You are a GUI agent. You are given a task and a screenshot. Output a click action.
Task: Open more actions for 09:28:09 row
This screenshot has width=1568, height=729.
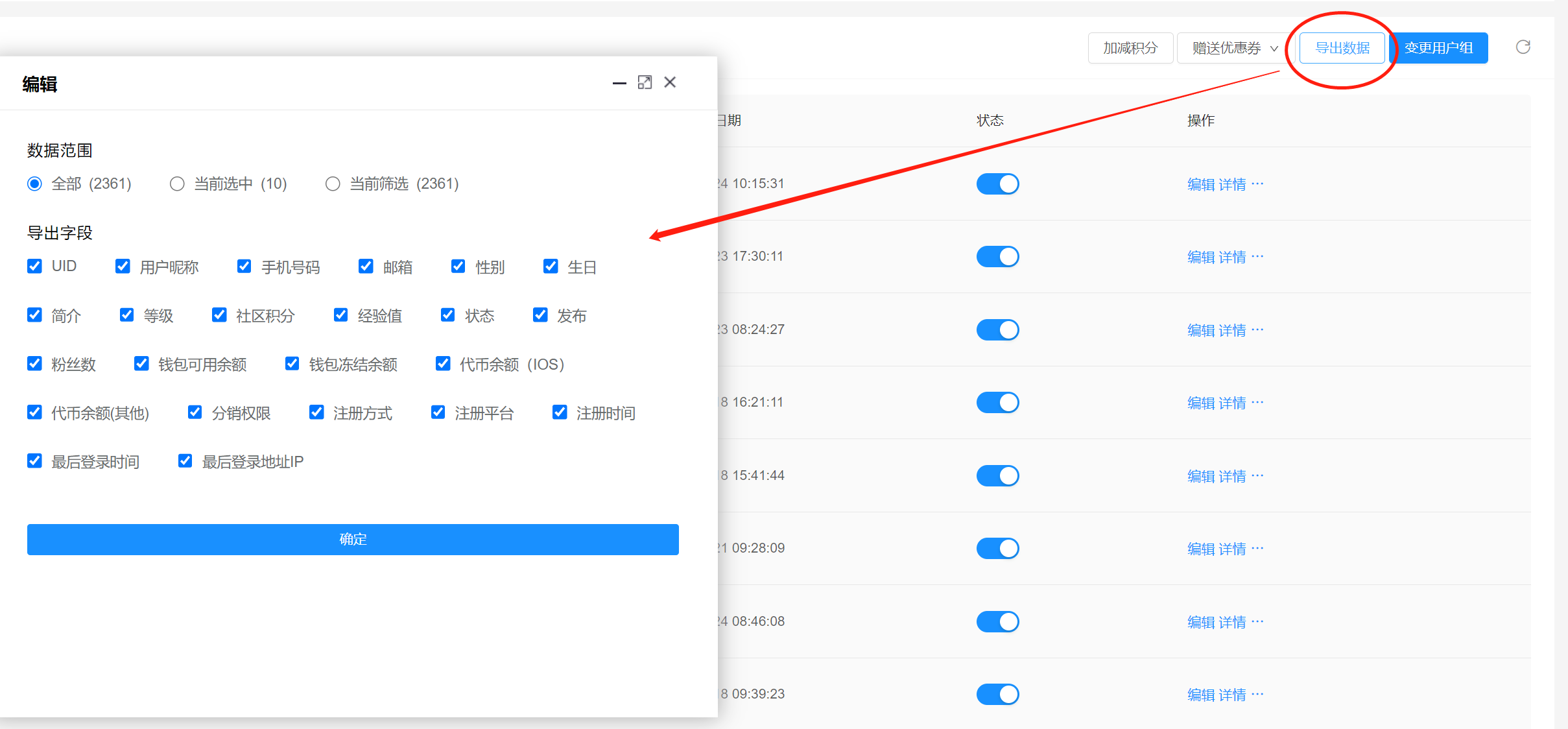[1257, 548]
